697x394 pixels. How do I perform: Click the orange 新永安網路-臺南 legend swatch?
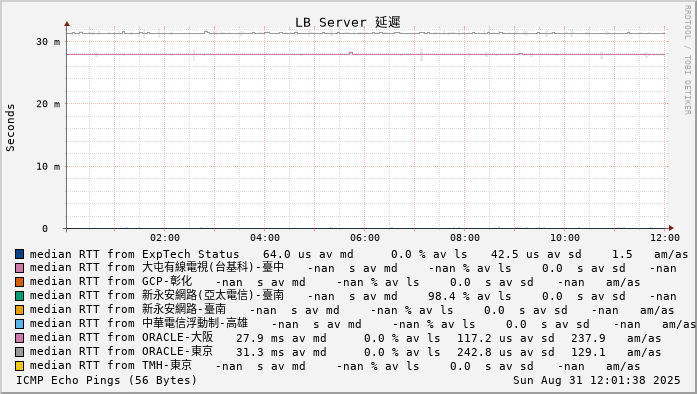click(19, 310)
